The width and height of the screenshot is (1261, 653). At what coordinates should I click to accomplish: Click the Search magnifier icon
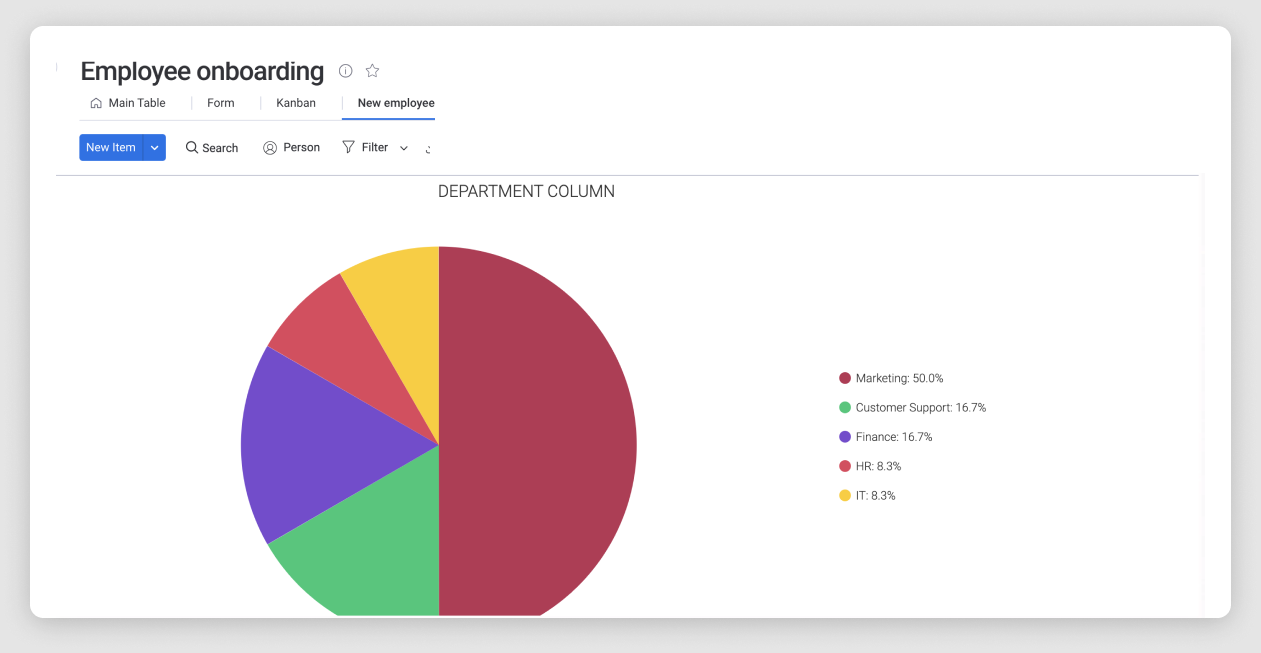pyautogui.click(x=192, y=147)
